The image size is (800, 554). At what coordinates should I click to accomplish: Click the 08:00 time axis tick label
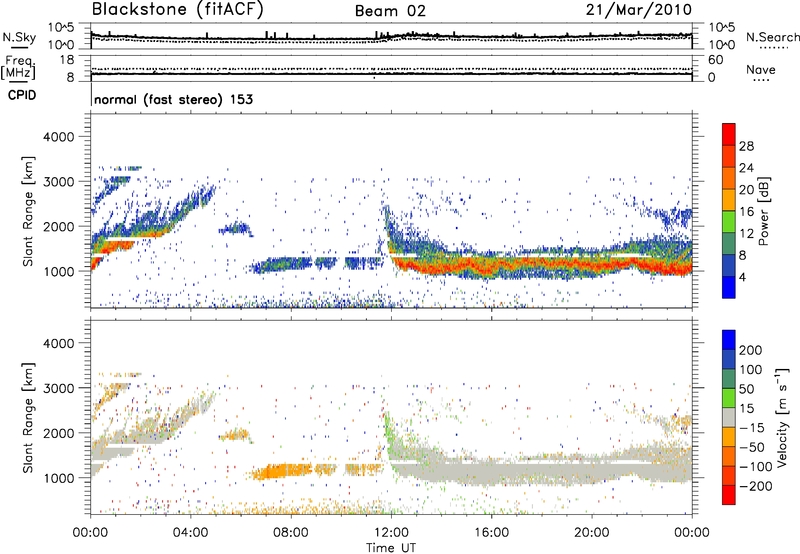(291, 533)
